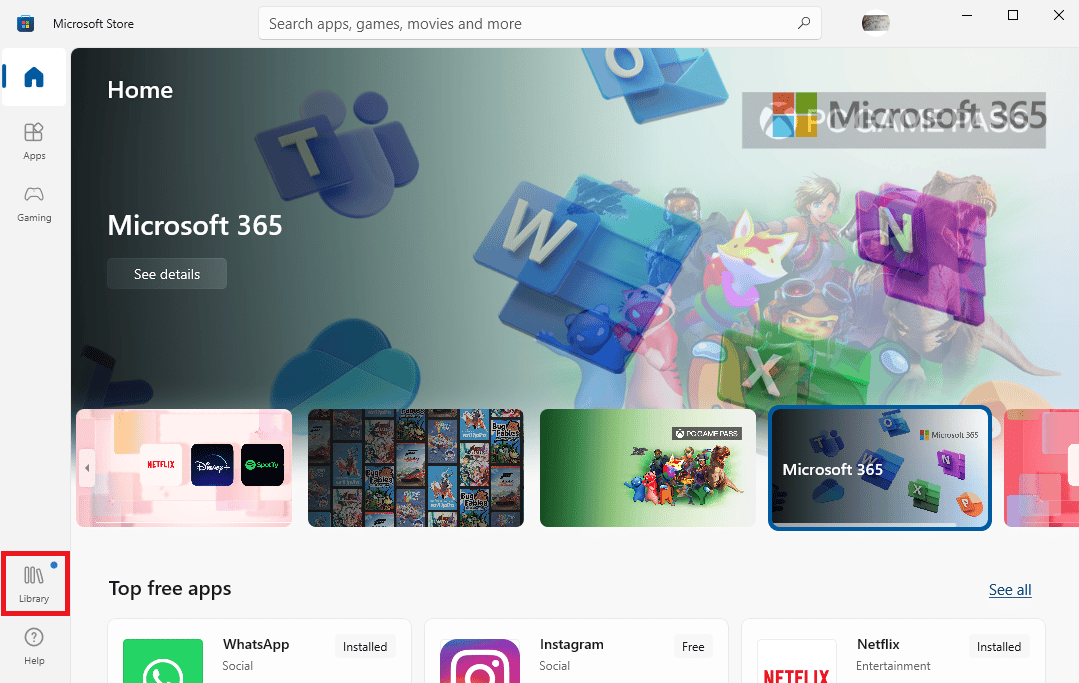
Task: Click the search apps input field
Action: click(x=540, y=23)
